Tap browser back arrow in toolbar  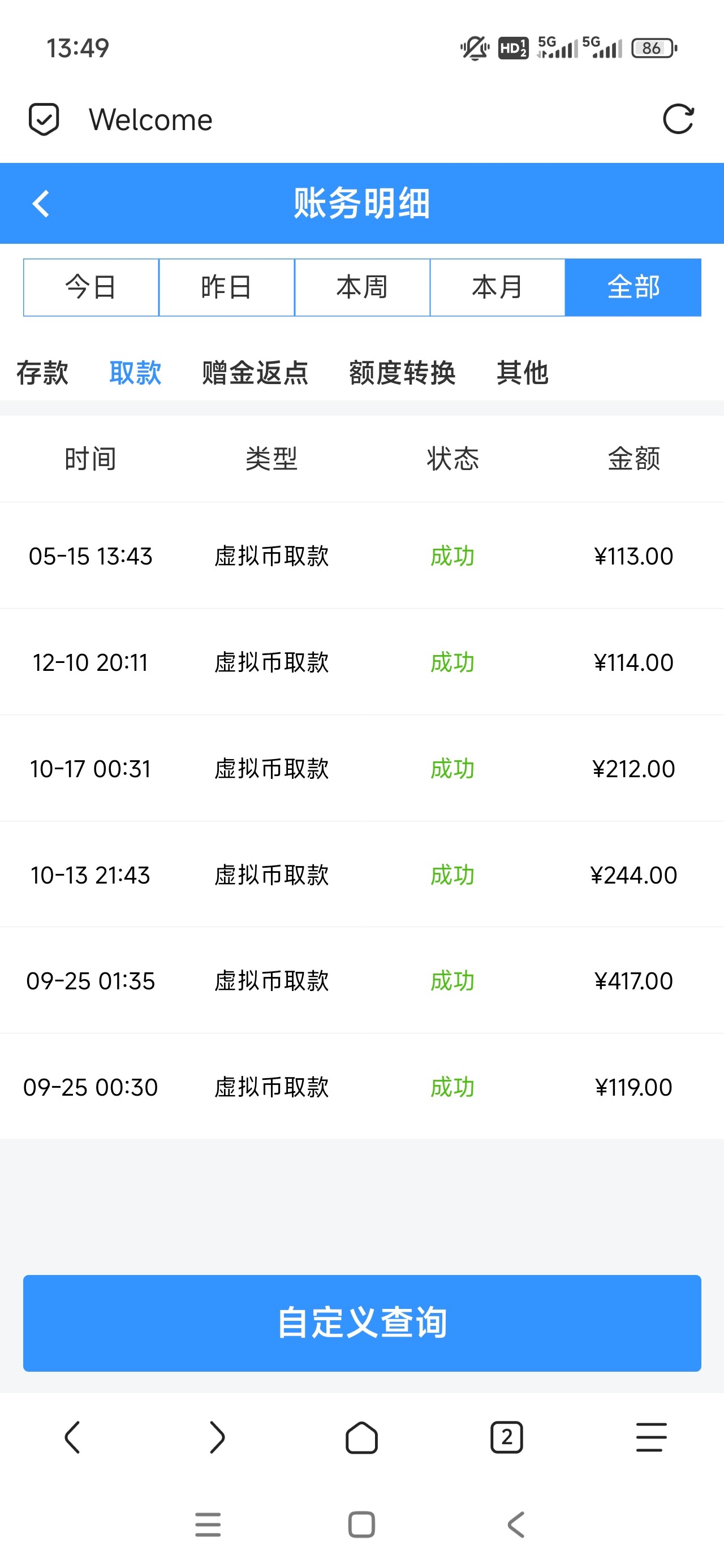72,1437
